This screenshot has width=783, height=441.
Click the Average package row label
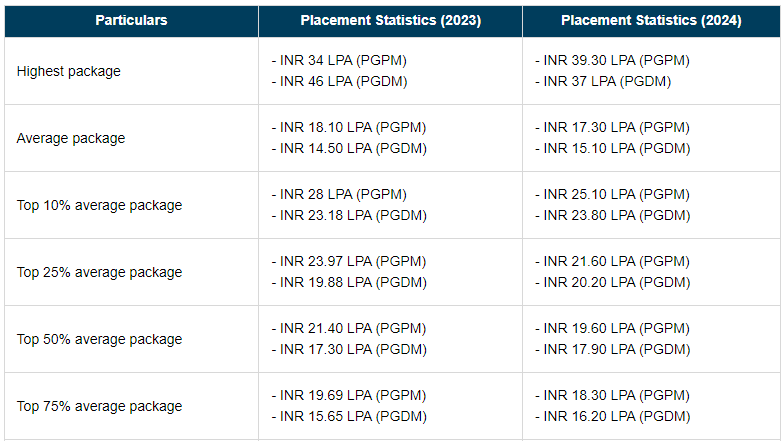(71, 138)
